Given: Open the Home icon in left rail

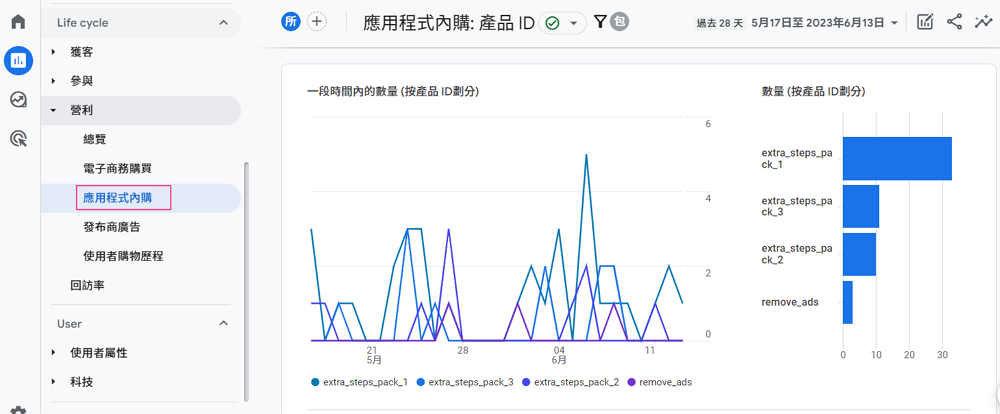Looking at the screenshot, I should coord(18,22).
